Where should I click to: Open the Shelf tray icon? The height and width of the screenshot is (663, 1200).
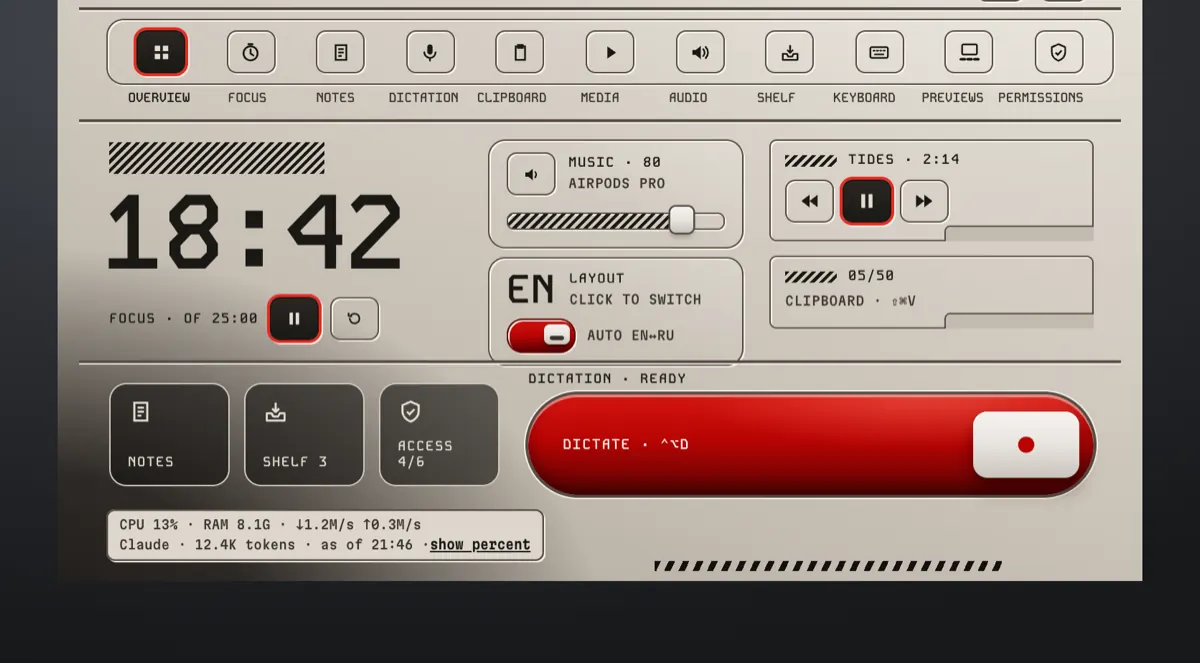(789, 52)
